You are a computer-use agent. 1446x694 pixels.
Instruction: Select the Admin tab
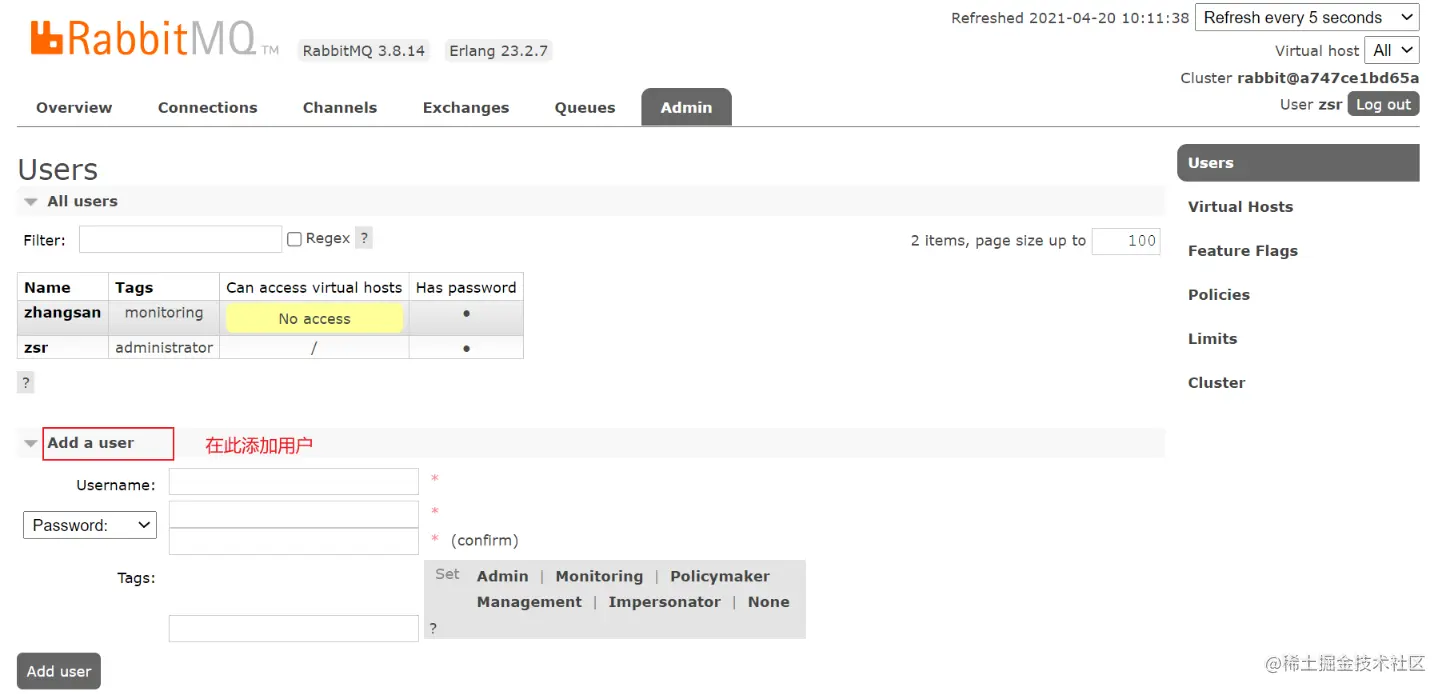coord(686,108)
